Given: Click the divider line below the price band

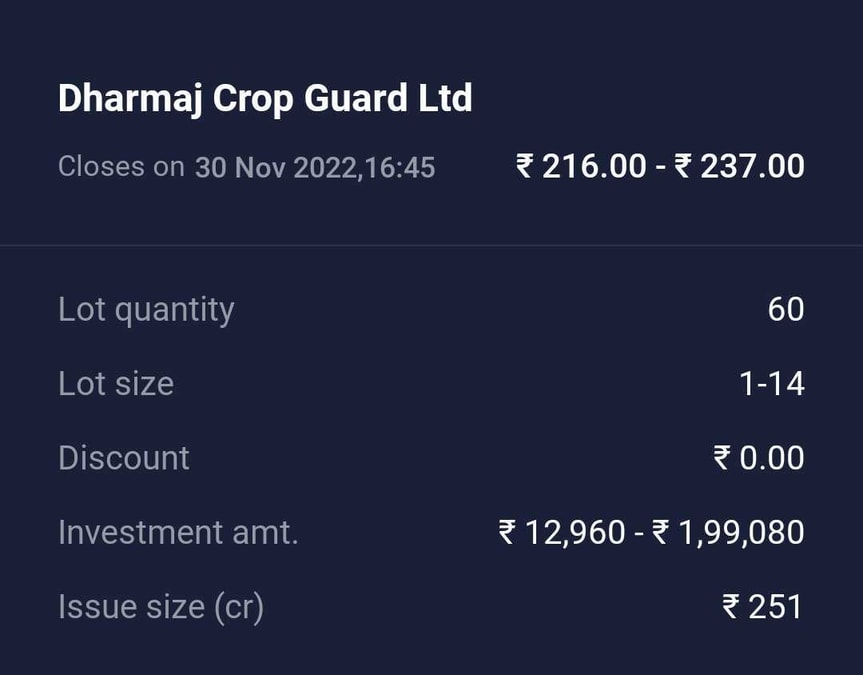Looking at the screenshot, I should (x=431, y=239).
